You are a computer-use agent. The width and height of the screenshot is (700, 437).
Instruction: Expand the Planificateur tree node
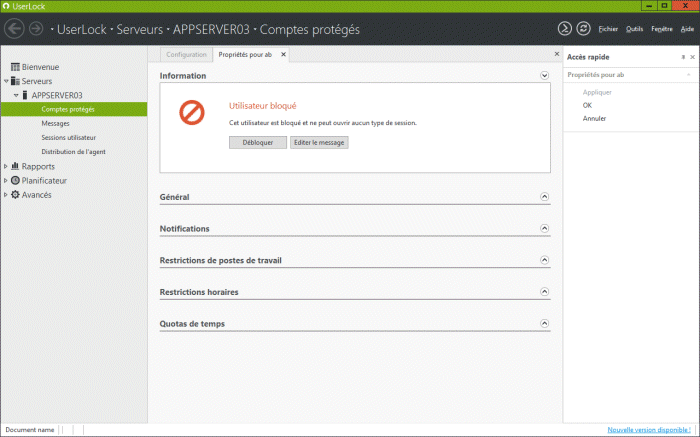pyautogui.click(x=6, y=181)
